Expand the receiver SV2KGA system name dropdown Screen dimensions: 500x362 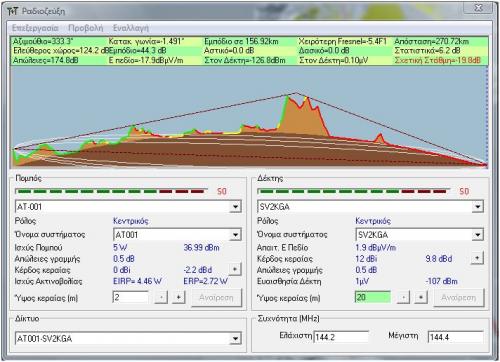click(x=478, y=235)
